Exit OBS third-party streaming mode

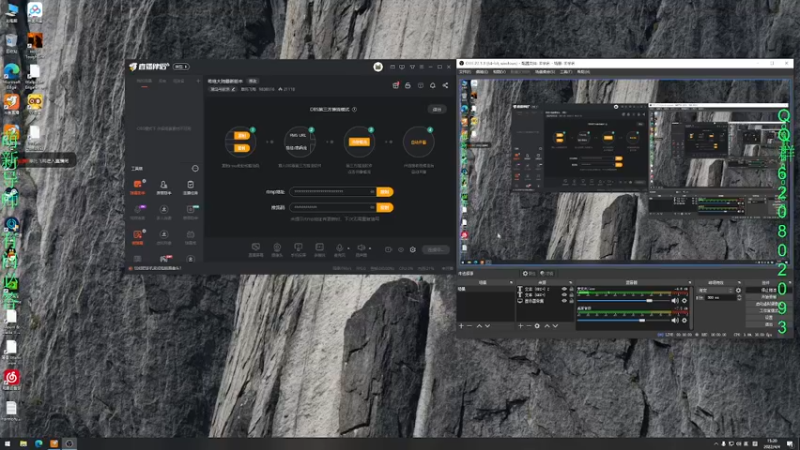tap(437, 109)
